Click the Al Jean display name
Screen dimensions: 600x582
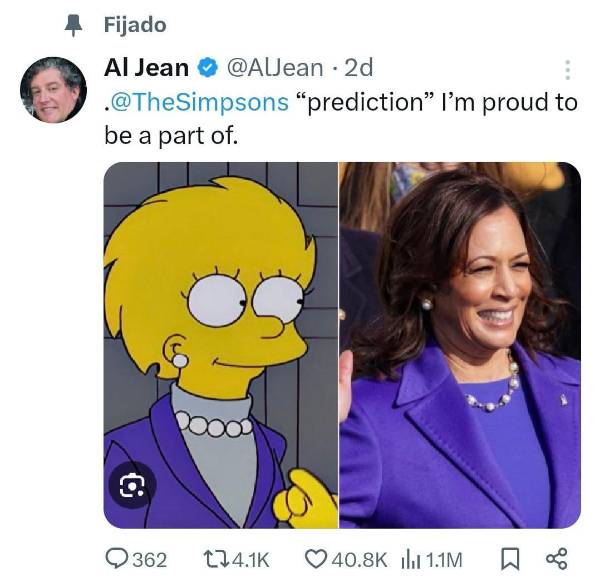coord(146,68)
